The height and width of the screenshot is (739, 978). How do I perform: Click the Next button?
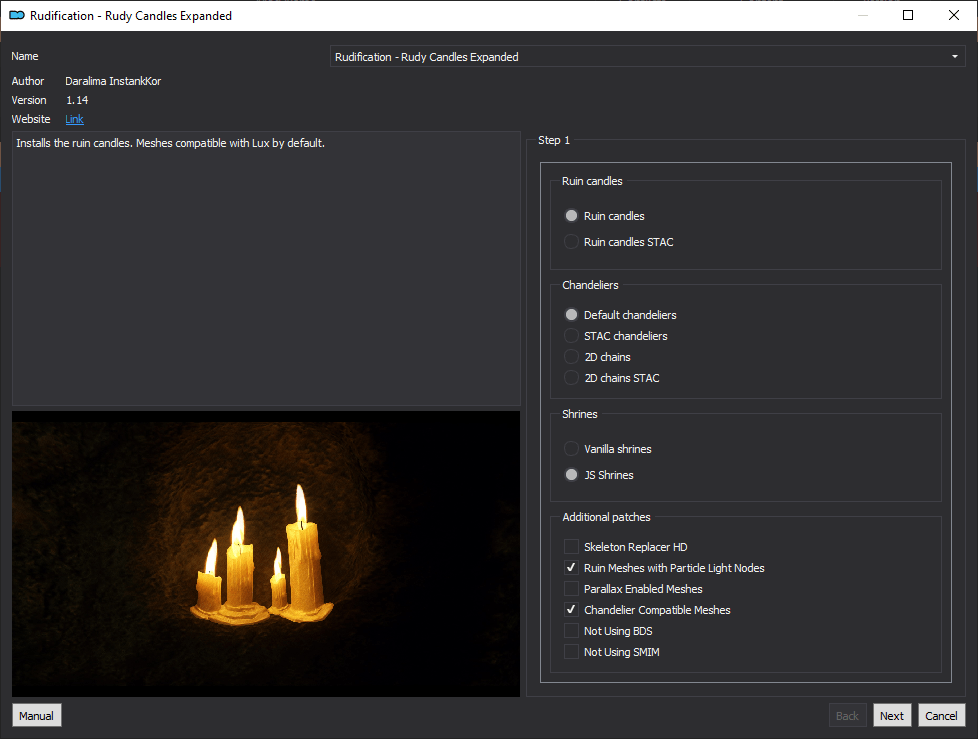pos(892,715)
